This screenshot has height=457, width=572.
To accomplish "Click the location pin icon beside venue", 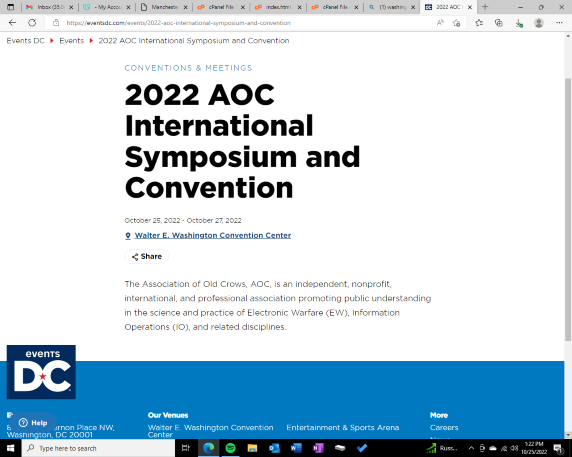I will [128, 236].
